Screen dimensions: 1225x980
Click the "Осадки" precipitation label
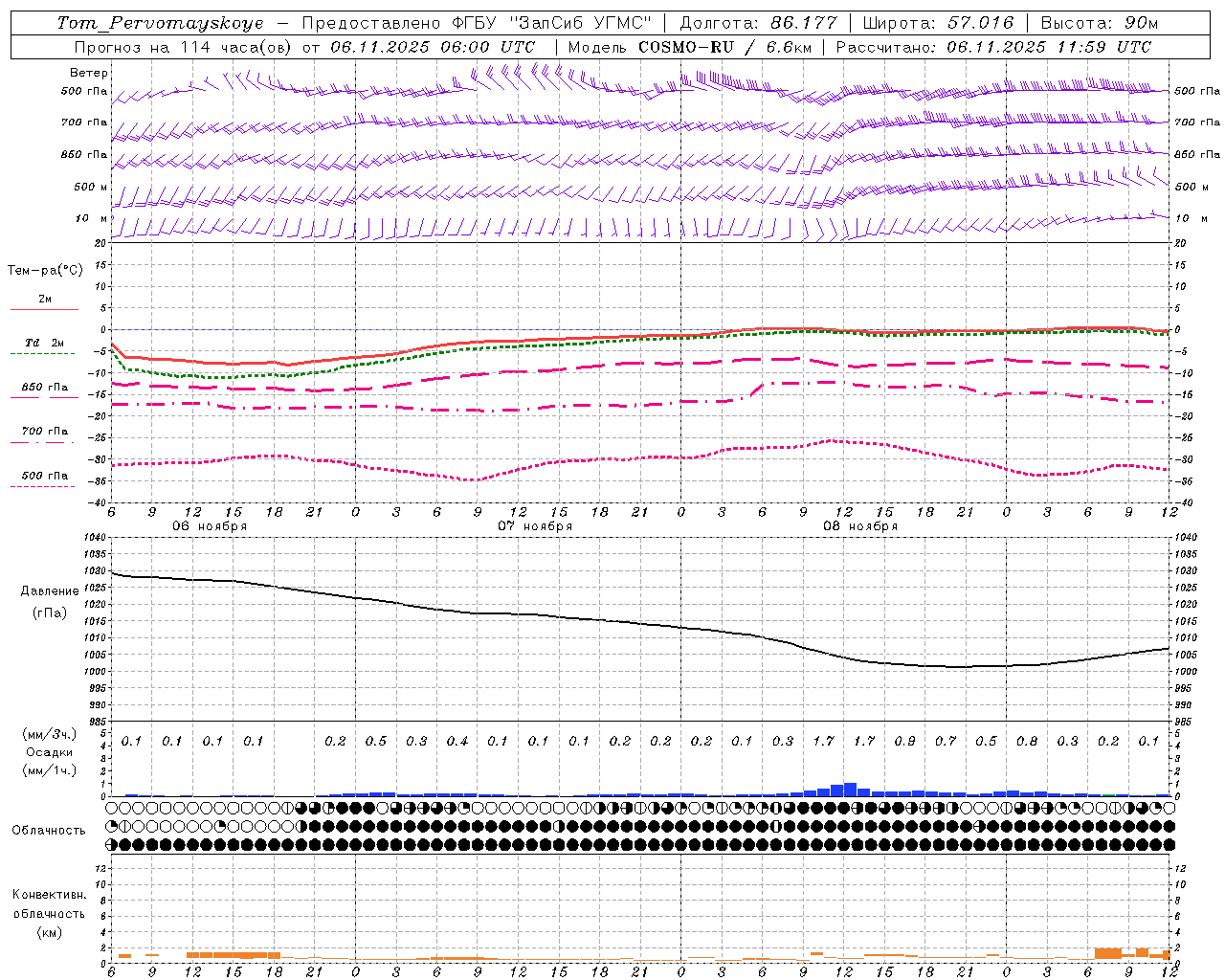click(49, 752)
